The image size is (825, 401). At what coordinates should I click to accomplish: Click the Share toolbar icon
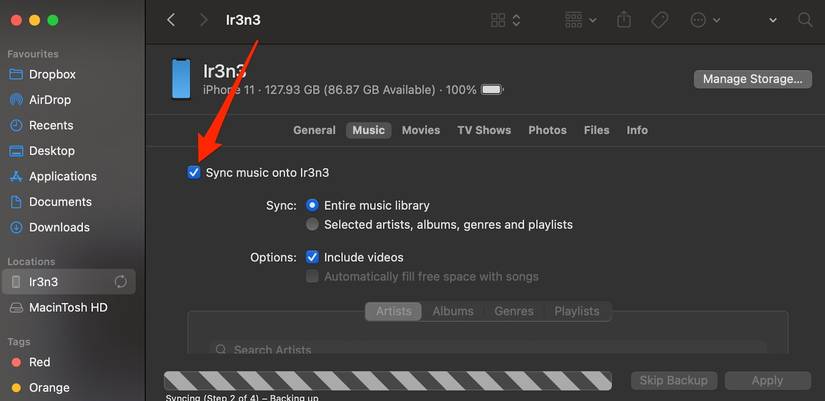coord(623,20)
